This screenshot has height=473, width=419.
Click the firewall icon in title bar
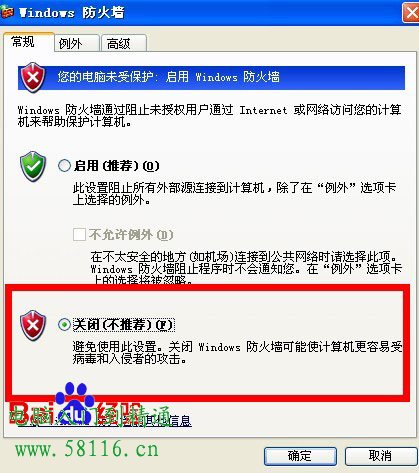tap(7, 12)
